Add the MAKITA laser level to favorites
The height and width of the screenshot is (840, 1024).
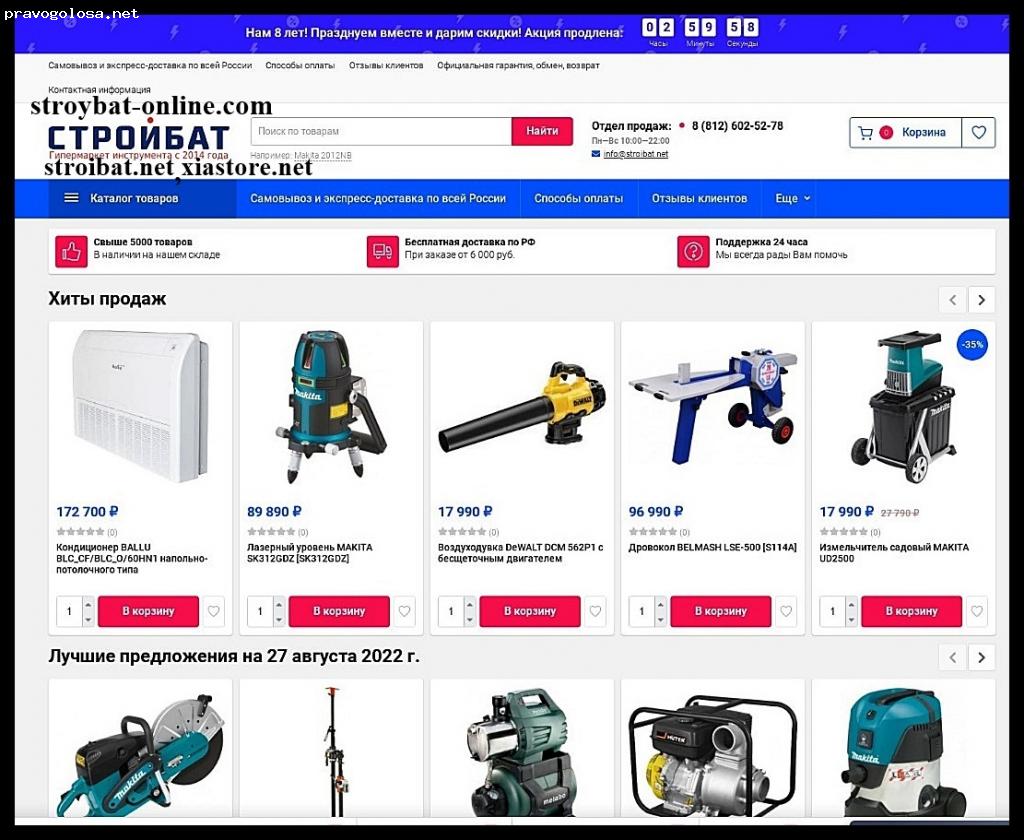point(404,611)
